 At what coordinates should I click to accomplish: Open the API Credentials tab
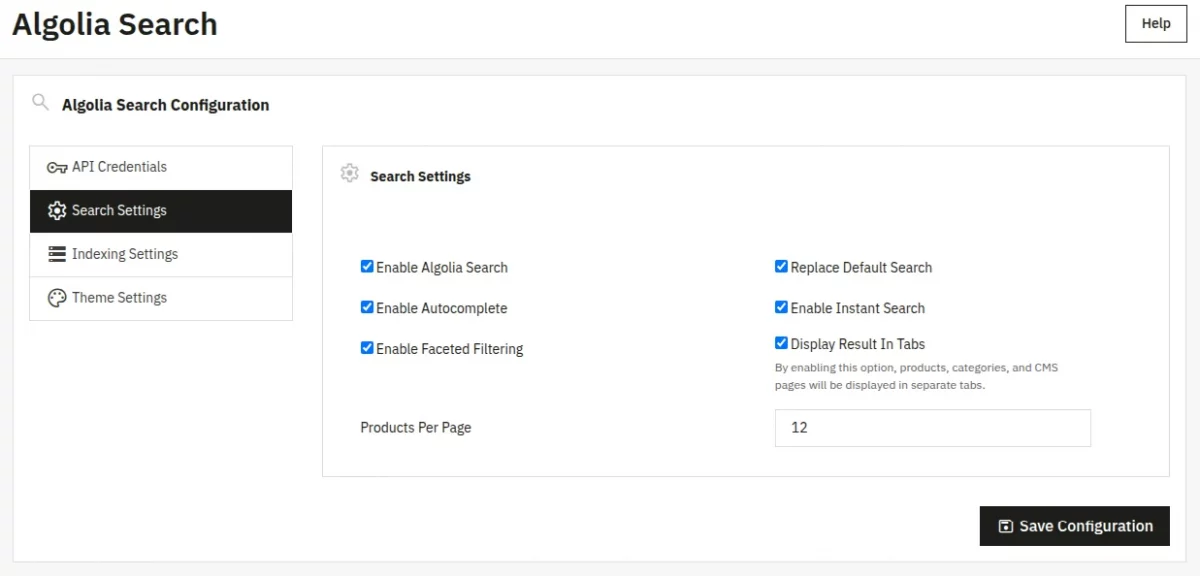click(x=161, y=167)
